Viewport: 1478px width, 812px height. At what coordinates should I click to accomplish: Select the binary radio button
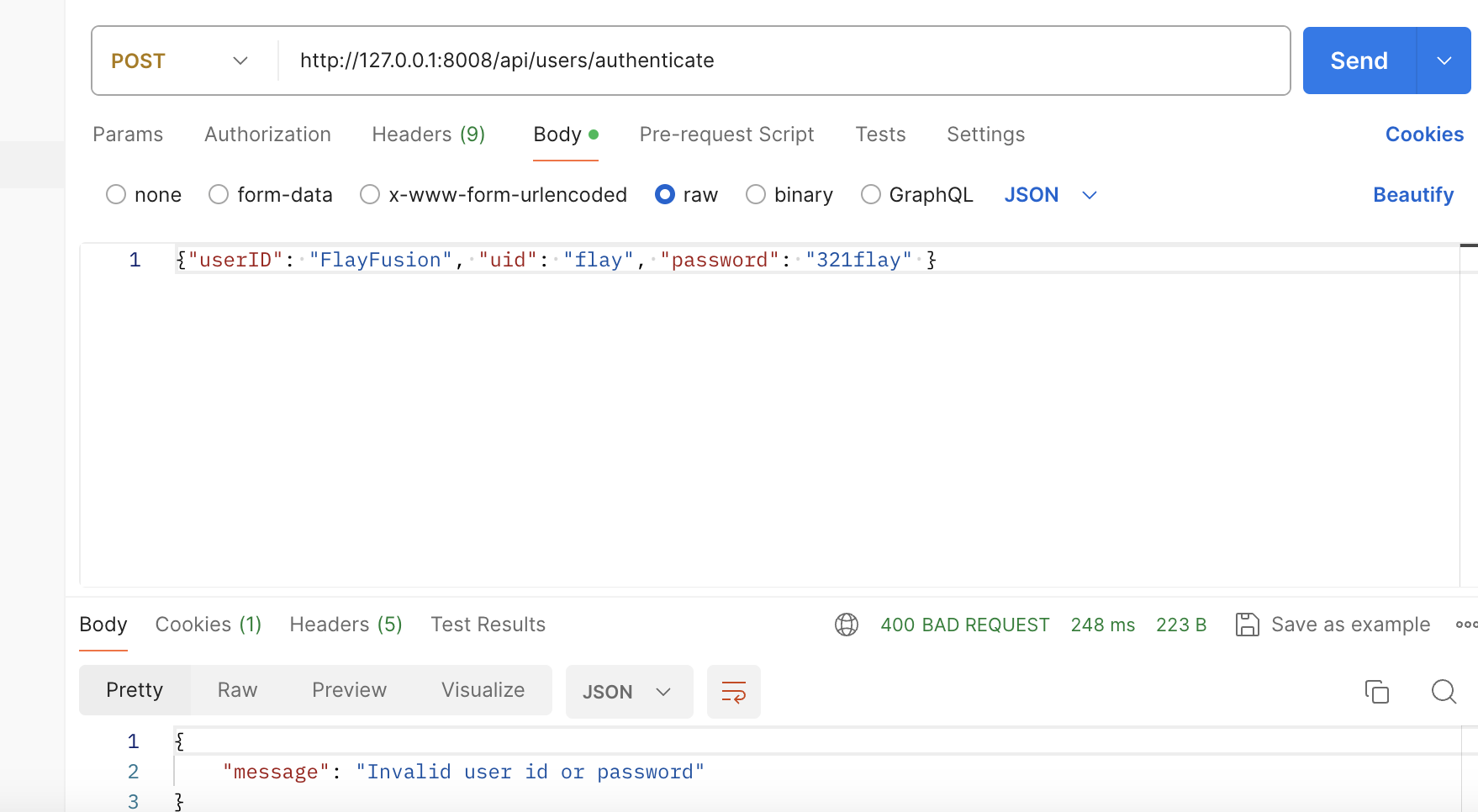click(756, 195)
